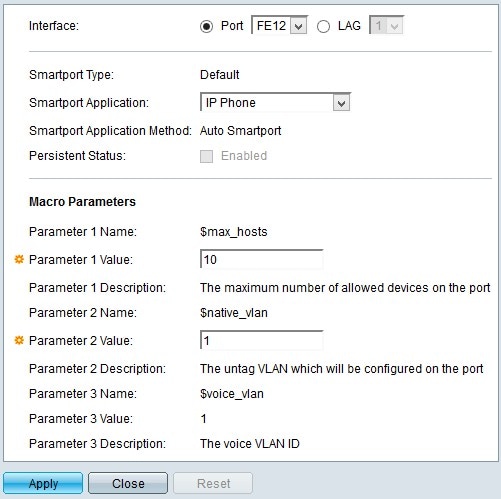
Task: Click the Macro Parameters heading
Action: coord(82,202)
